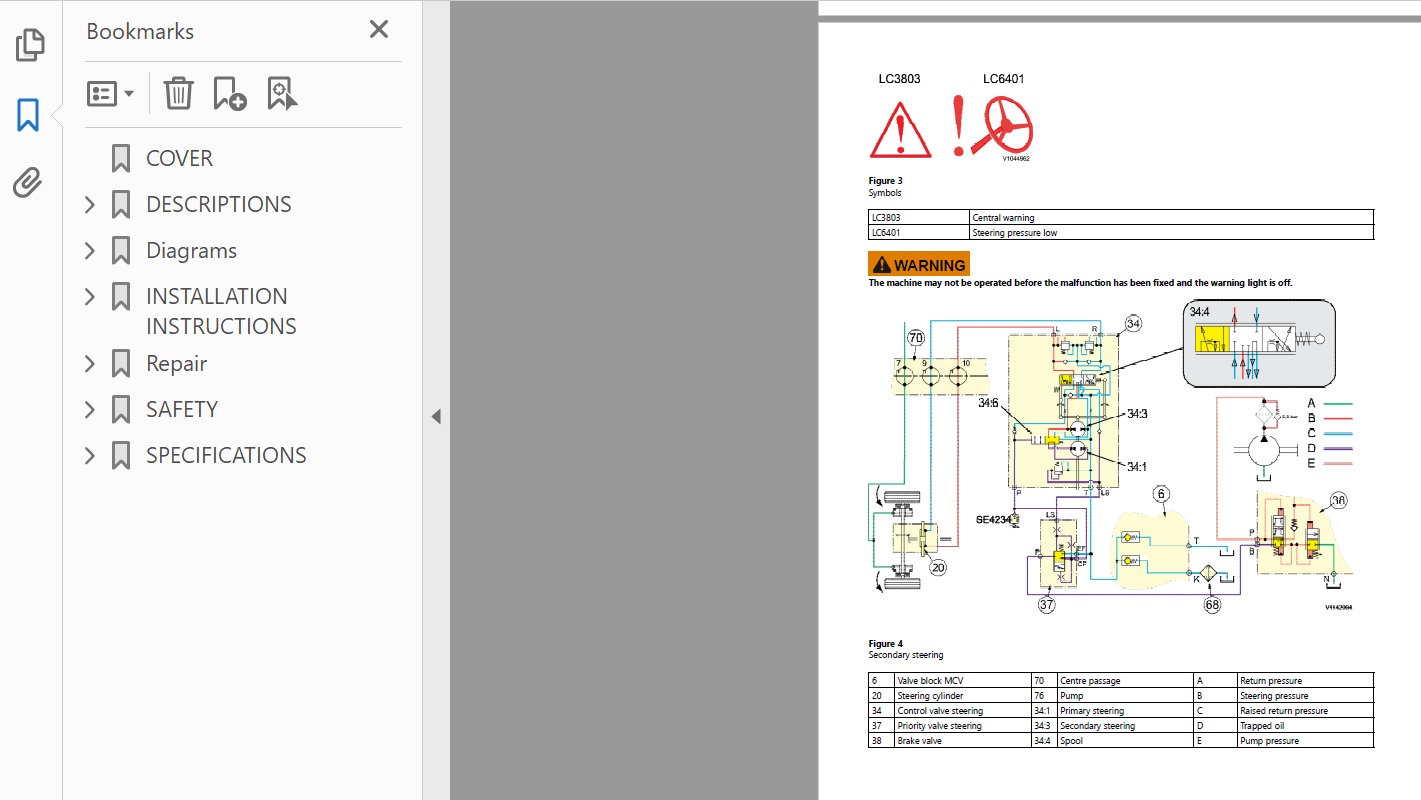Expand the SPECIFICATIONS bookmark

[90, 456]
